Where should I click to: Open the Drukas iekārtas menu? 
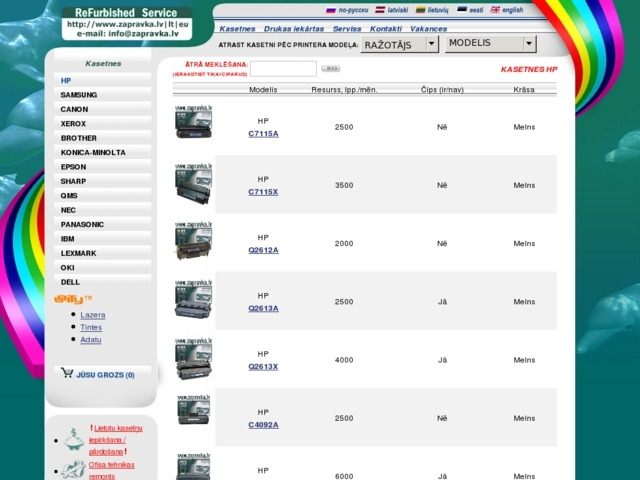pos(294,29)
